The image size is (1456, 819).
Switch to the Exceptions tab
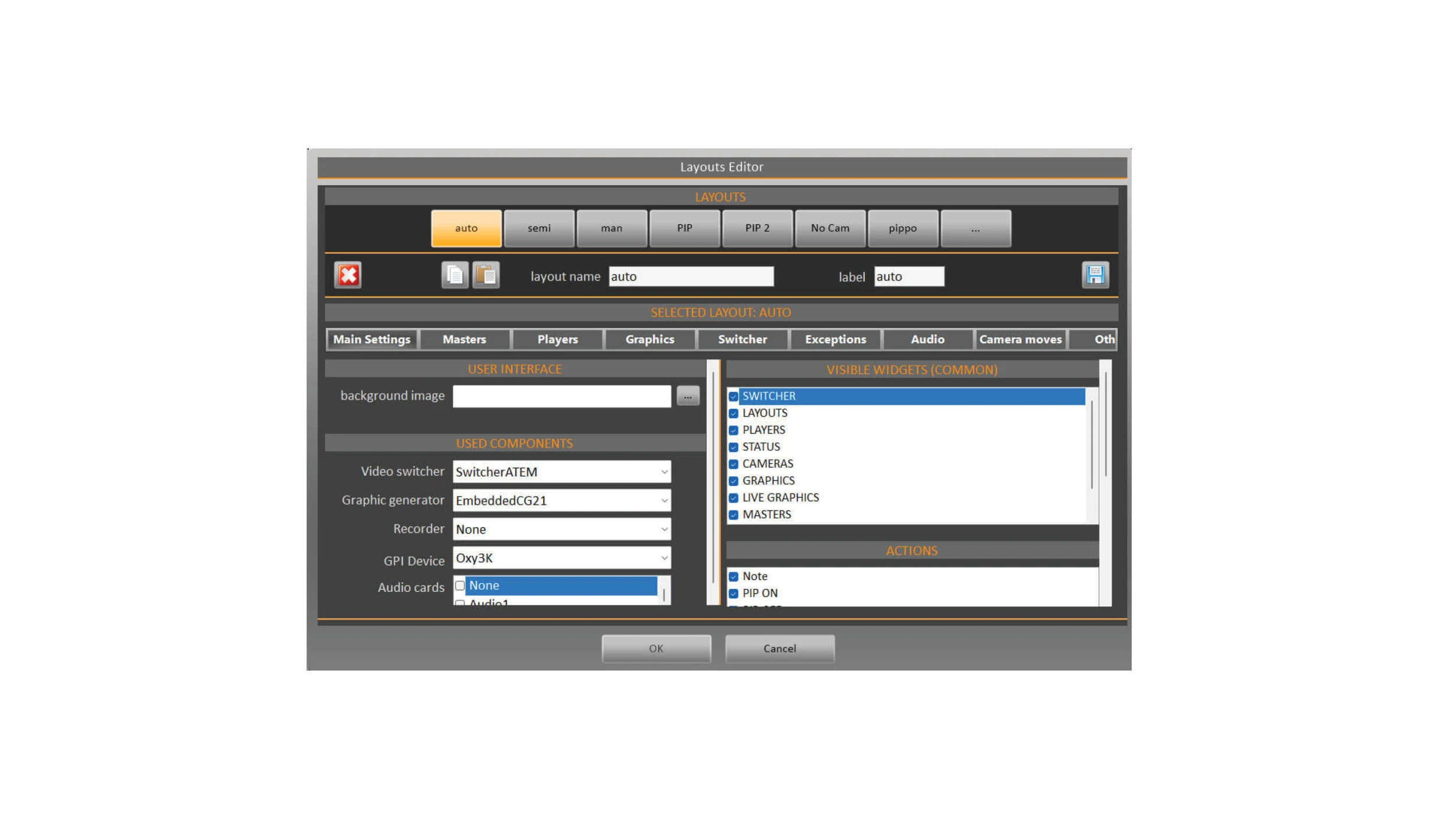[835, 340]
